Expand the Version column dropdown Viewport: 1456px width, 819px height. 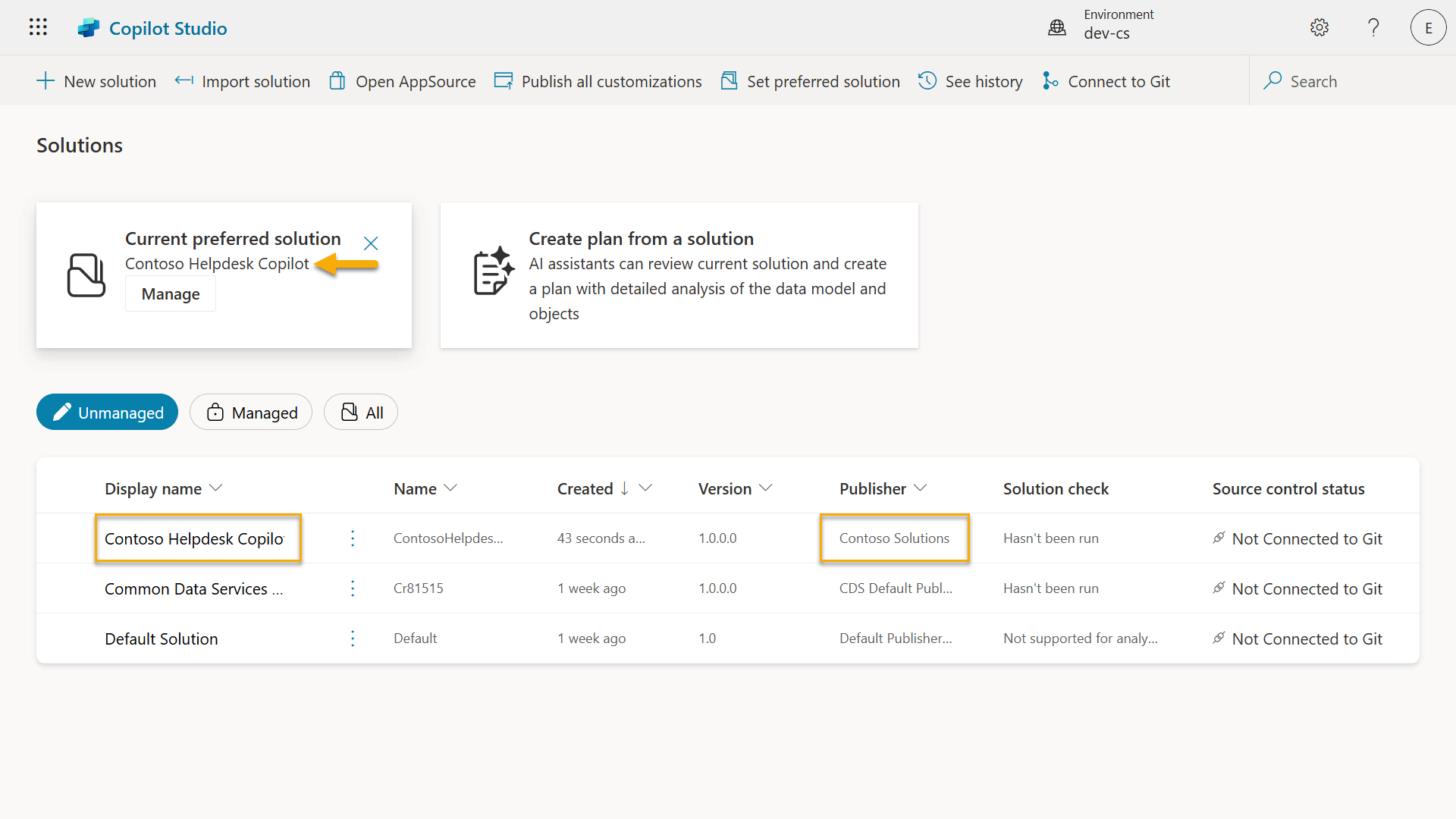(x=766, y=488)
